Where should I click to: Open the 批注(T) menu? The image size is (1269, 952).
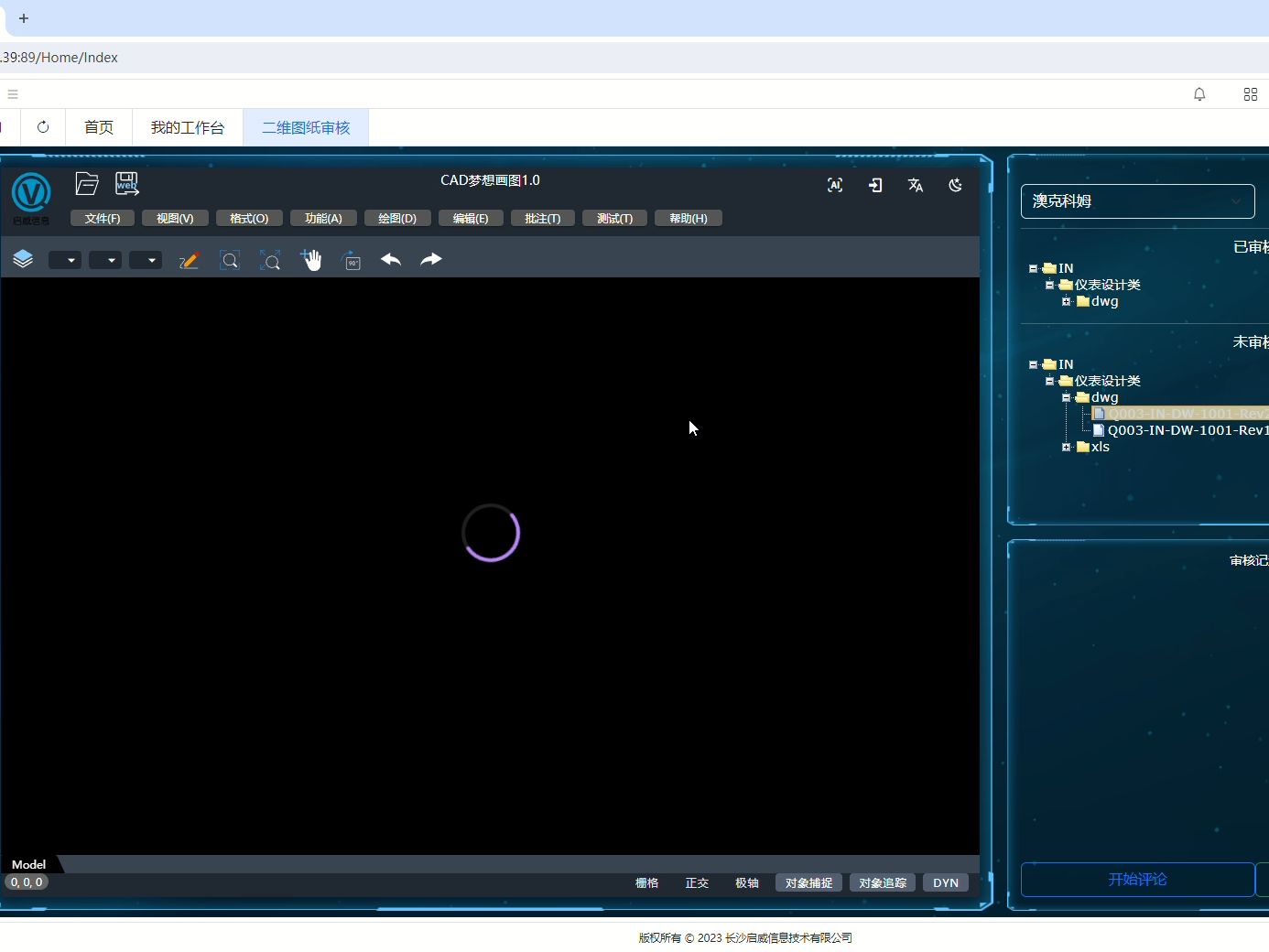pos(543,218)
